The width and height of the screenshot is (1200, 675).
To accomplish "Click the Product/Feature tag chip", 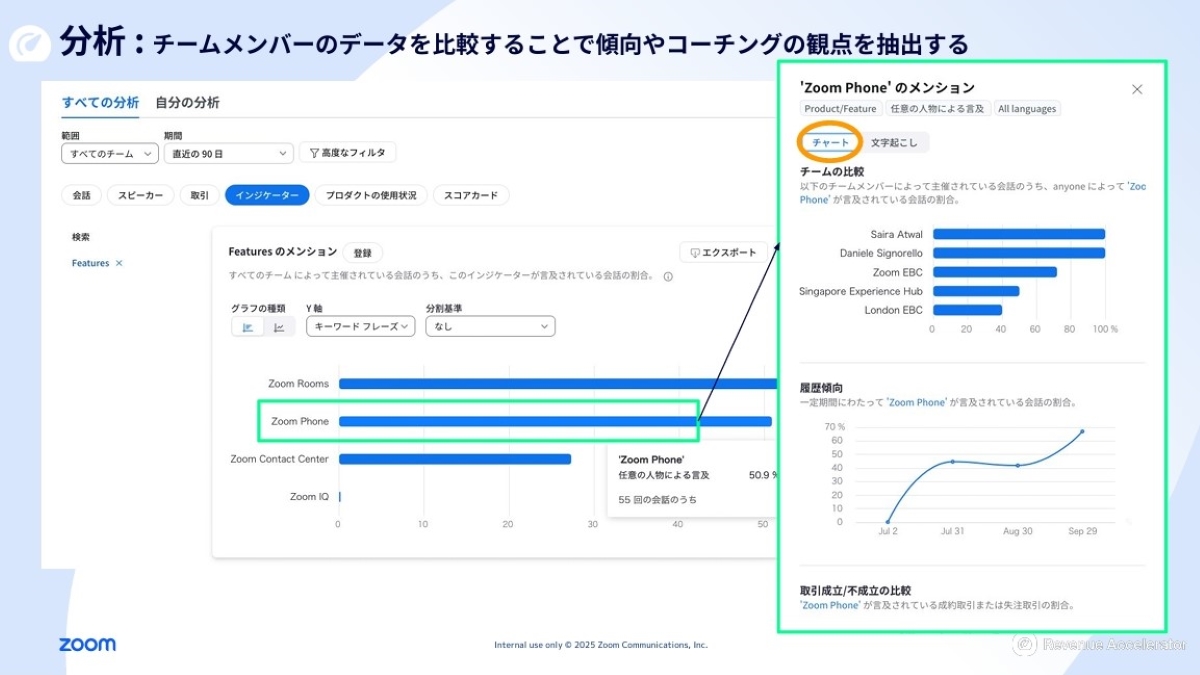I will coord(840,109).
